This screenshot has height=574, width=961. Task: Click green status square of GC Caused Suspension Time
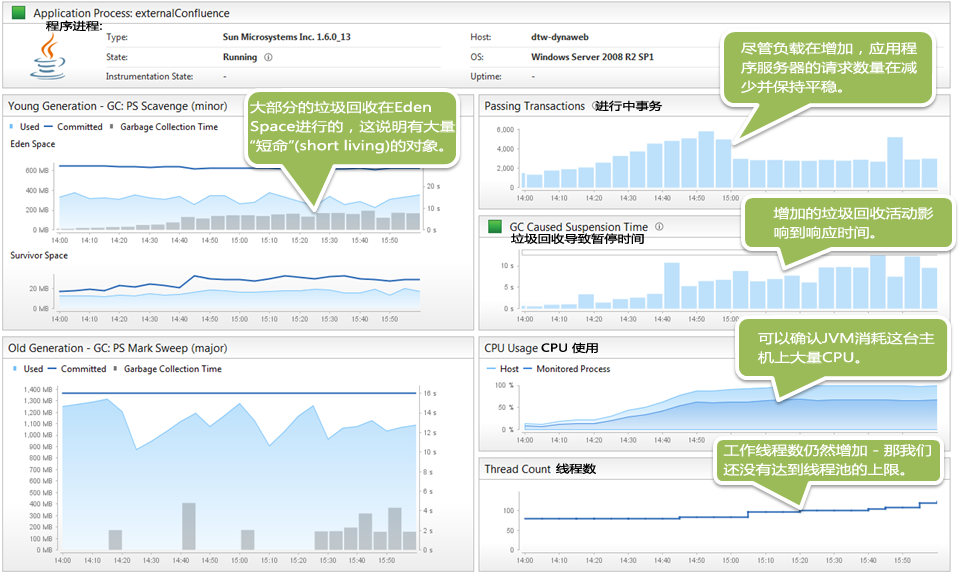pyautogui.click(x=495, y=227)
